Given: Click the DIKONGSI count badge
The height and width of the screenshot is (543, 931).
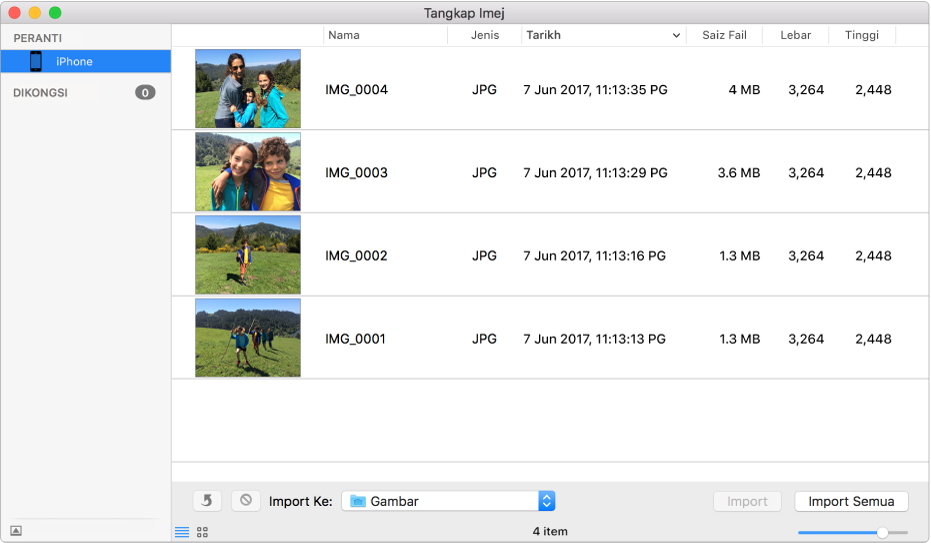Looking at the screenshot, I should click(145, 93).
